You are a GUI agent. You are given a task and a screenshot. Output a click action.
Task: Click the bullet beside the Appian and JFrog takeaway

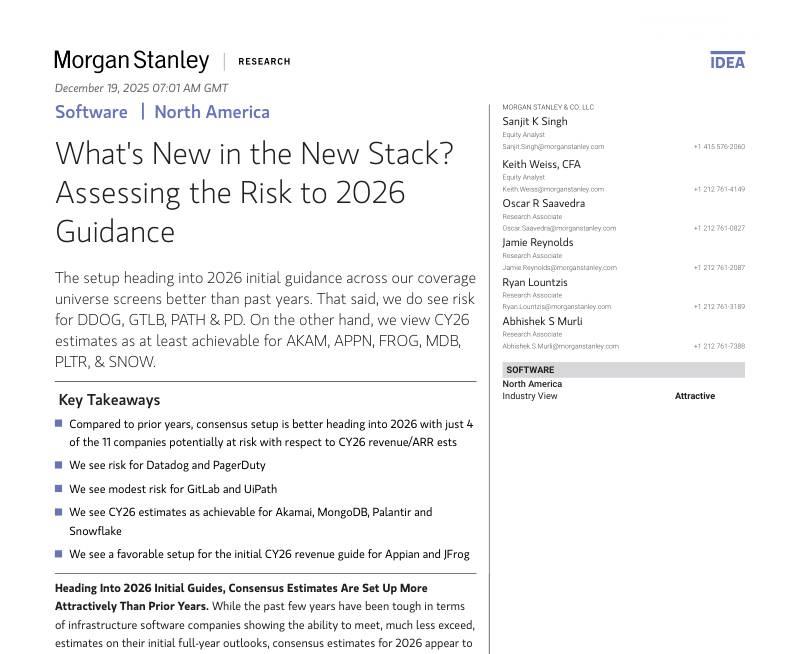59,553
